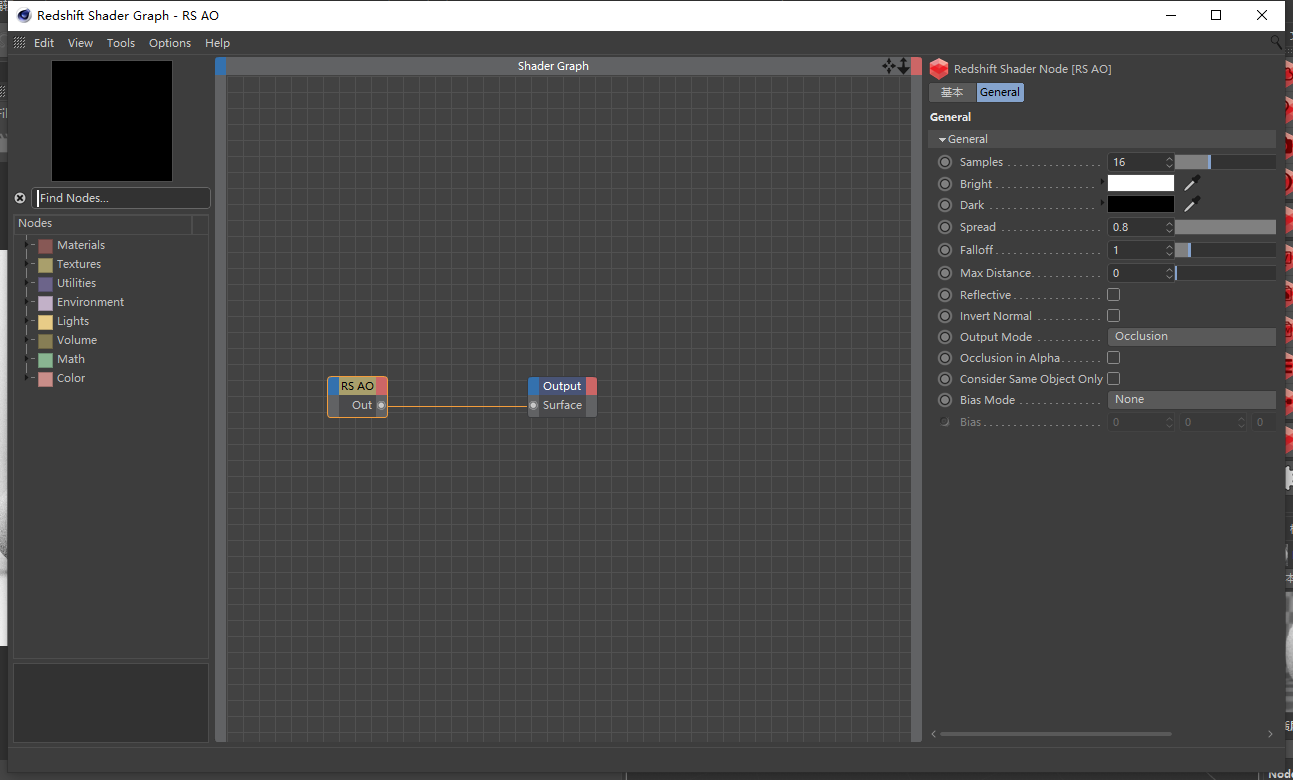This screenshot has width=1293, height=780.
Task: Toggle animation dot for Spread
Action: (x=945, y=227)
